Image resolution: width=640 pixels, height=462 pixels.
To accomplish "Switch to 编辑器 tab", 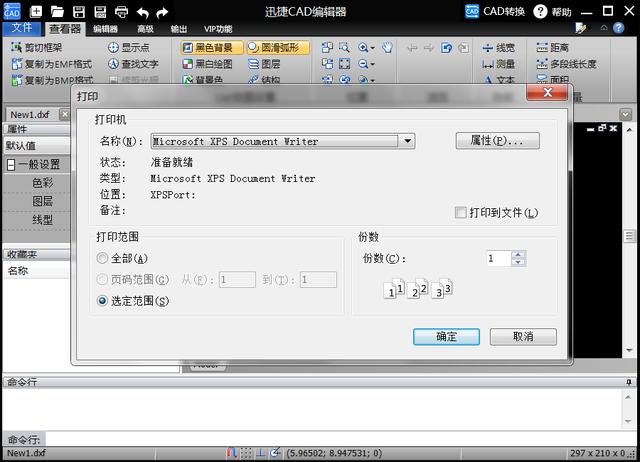I will click(x=105, y=29).
